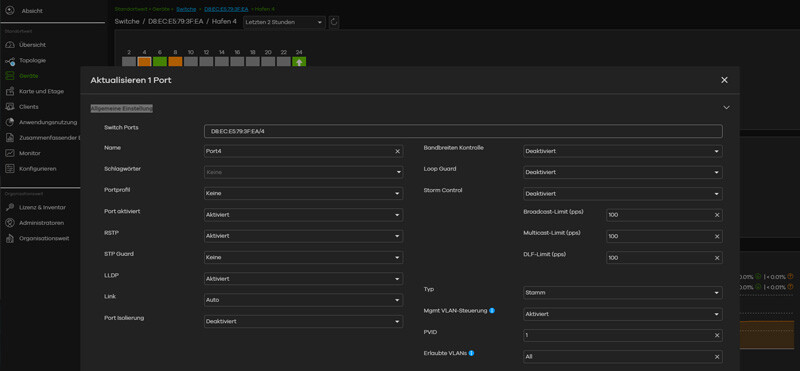This screenshot has width=800, height=371.
Task: Clear the Broadcast-Limit value
Action: (x=717, y=215)
